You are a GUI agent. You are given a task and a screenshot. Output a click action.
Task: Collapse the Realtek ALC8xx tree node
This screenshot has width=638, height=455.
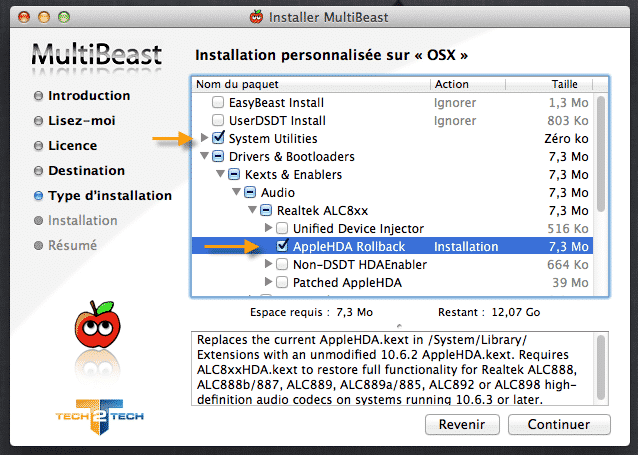[x=252, y=210]
